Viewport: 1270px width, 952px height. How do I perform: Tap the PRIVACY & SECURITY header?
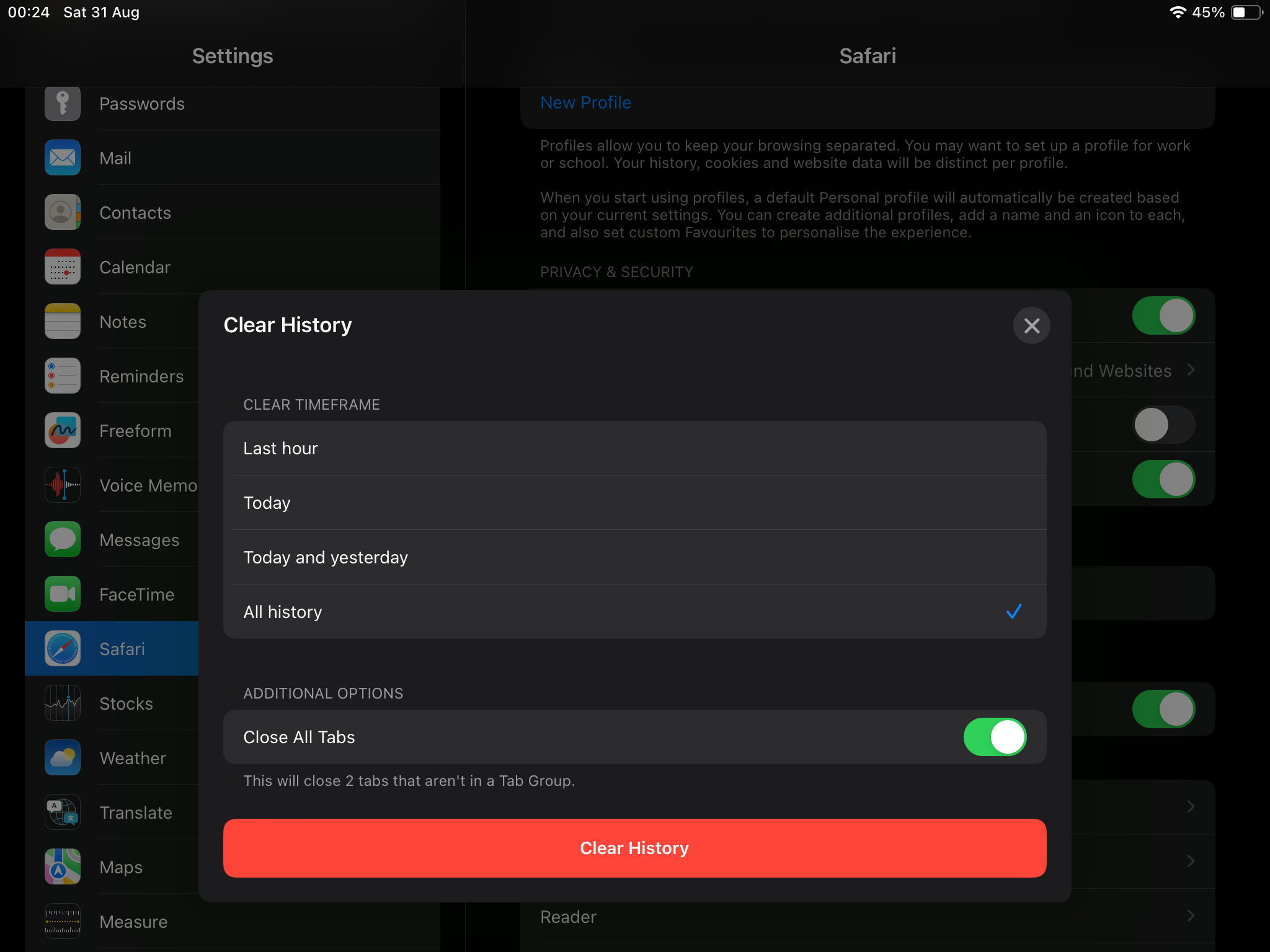point(616,272)
